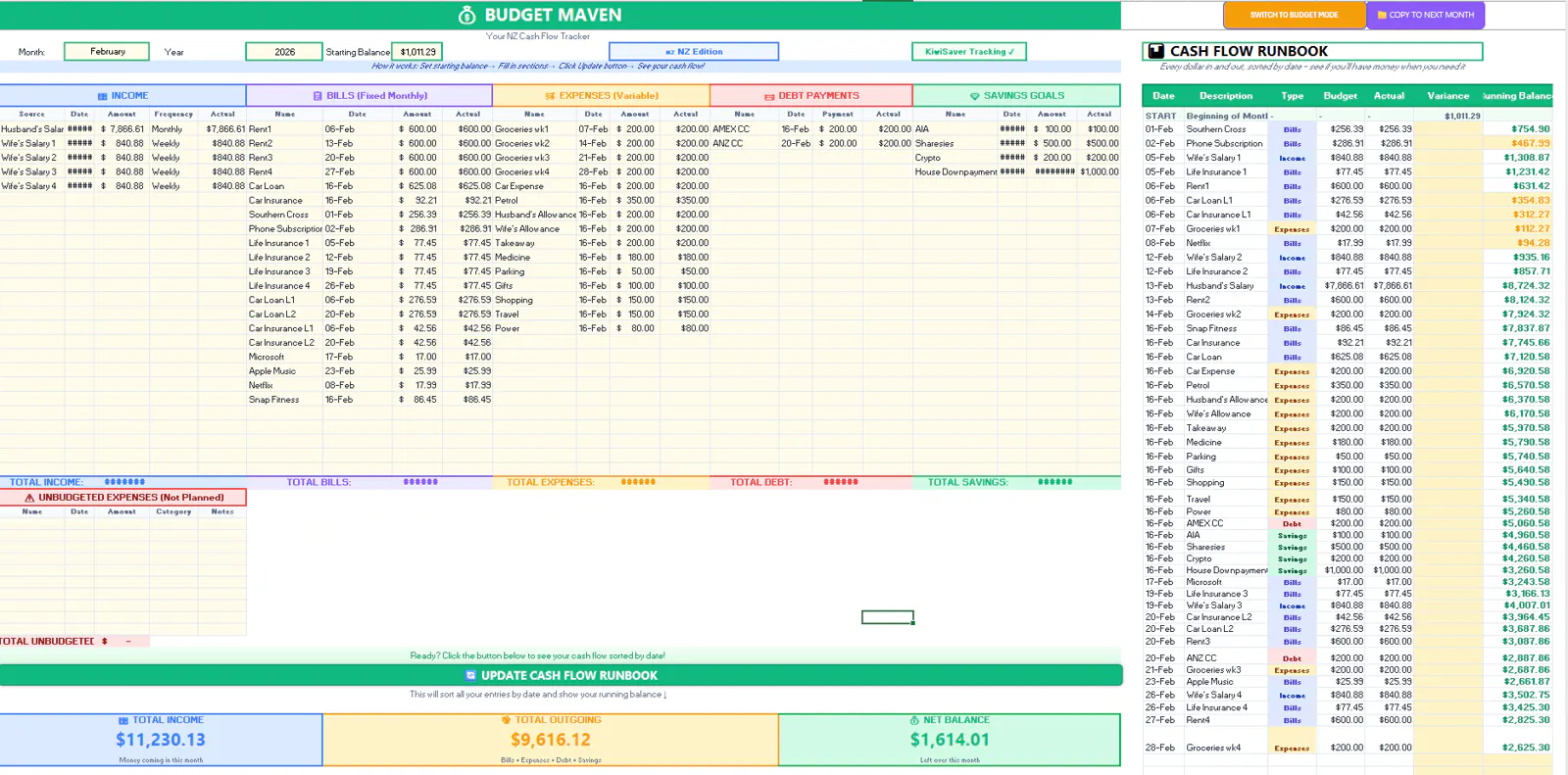This screenshot has width=1568, height=775.
Task: Click the SAVINGS GOALS section header
Action: click(x=1016, y=96)
